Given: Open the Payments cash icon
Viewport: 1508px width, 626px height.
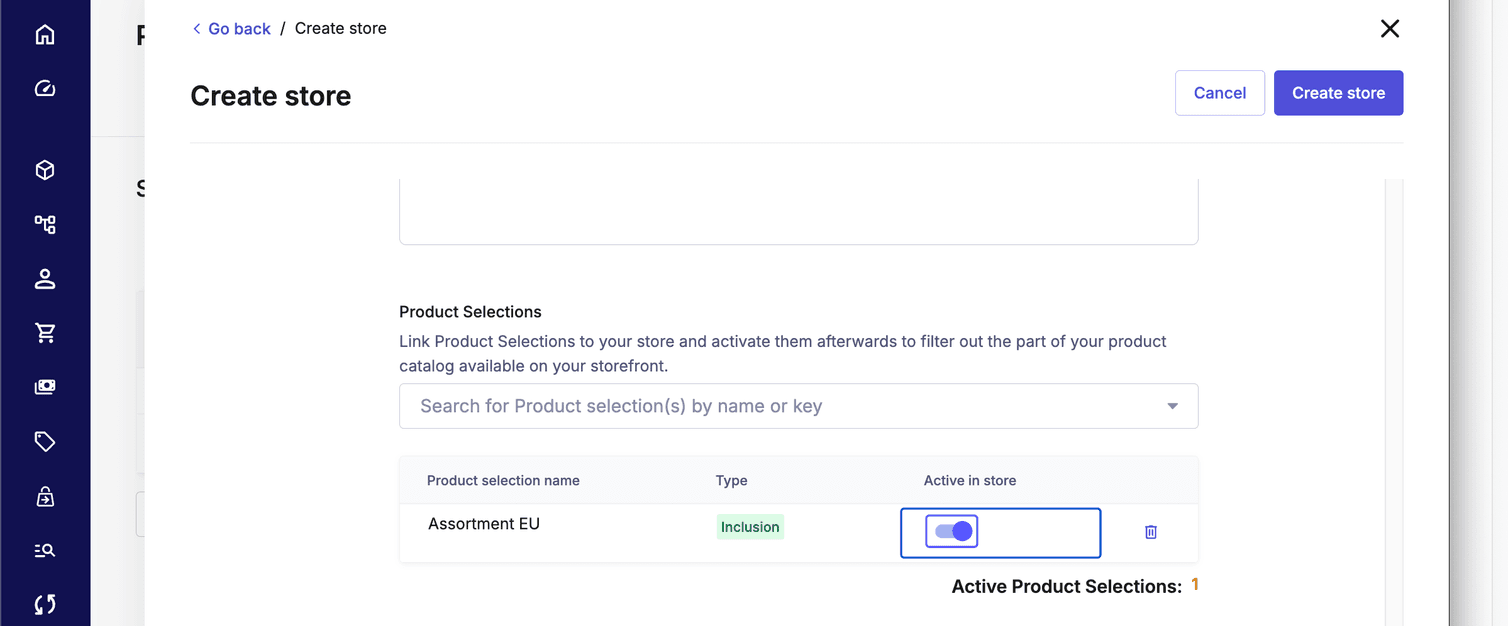Looking at the screenshot, I should coord(45,386).
